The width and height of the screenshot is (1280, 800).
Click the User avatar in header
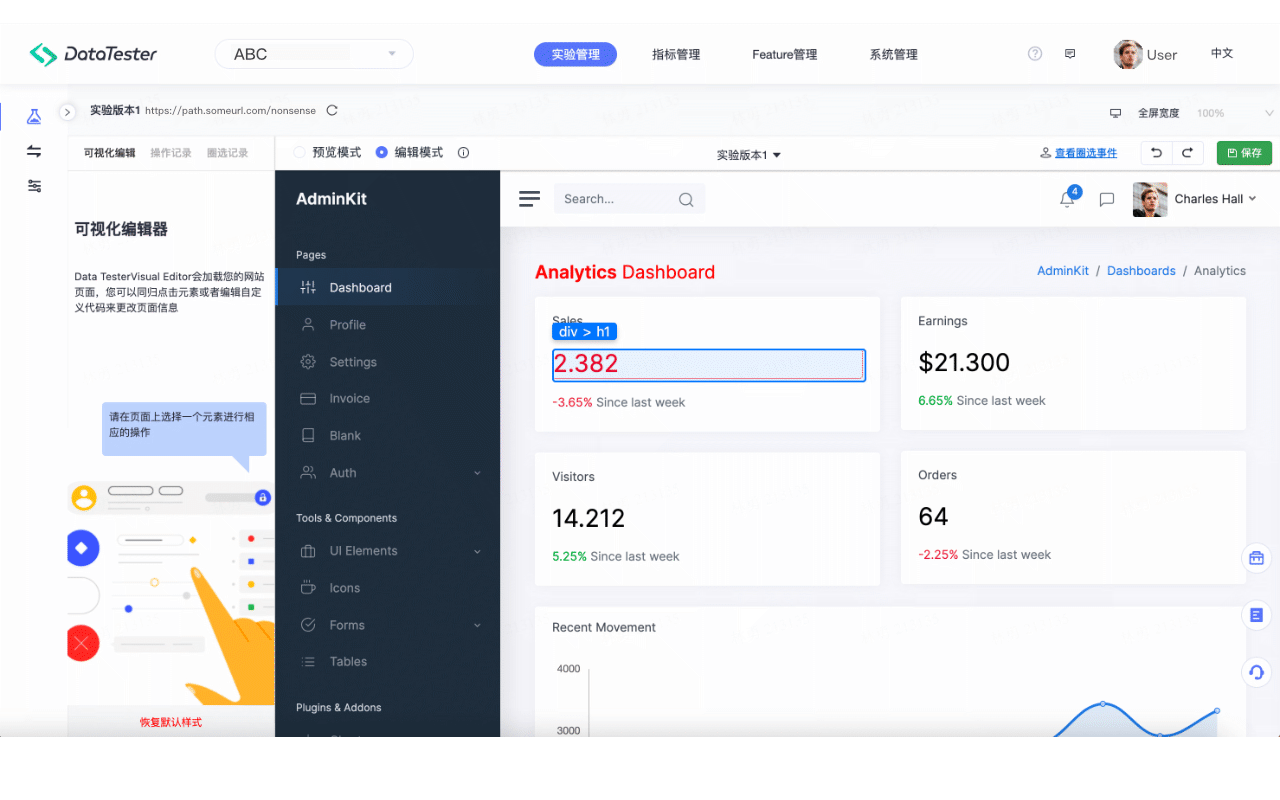tap(1128, 54)
